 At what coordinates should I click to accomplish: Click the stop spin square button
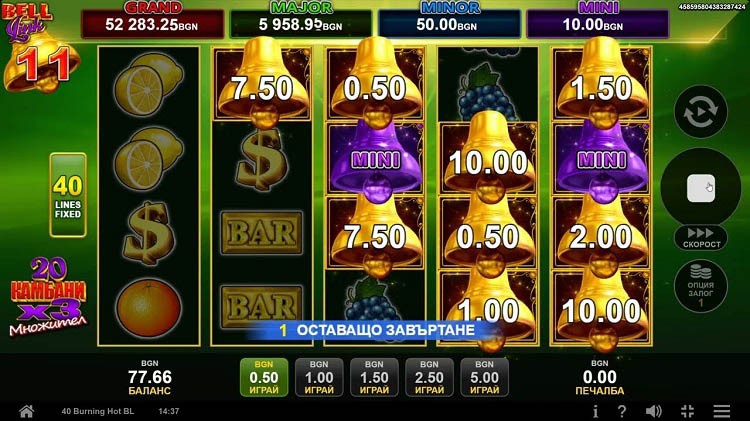point(701,188)
